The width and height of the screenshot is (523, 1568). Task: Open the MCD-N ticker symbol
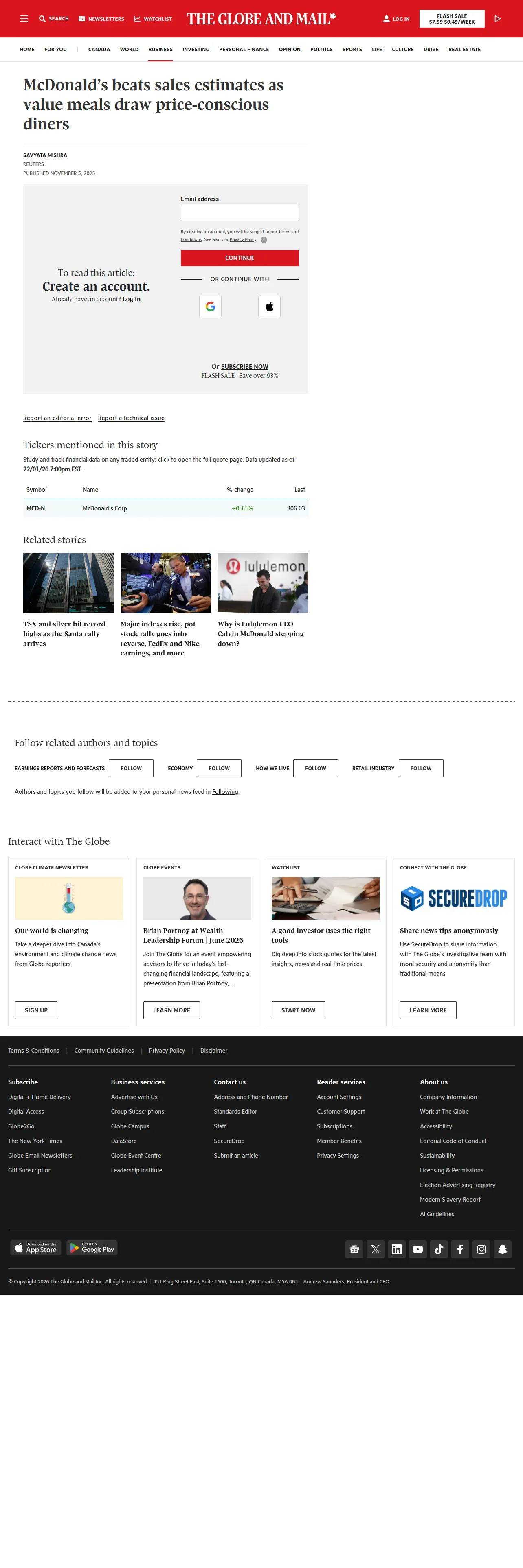[35, 508]
